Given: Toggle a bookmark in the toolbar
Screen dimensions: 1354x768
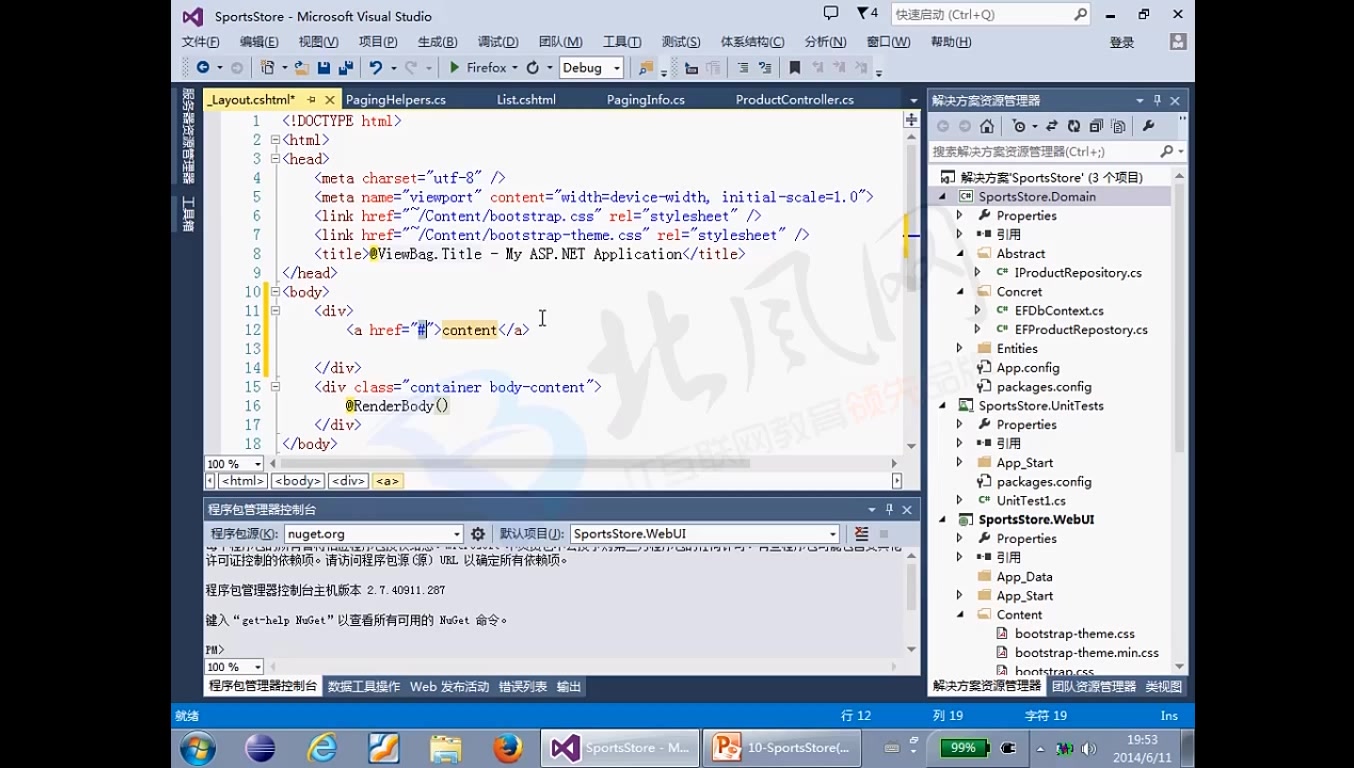Looking at the screenshot, I should pos(795,67).
